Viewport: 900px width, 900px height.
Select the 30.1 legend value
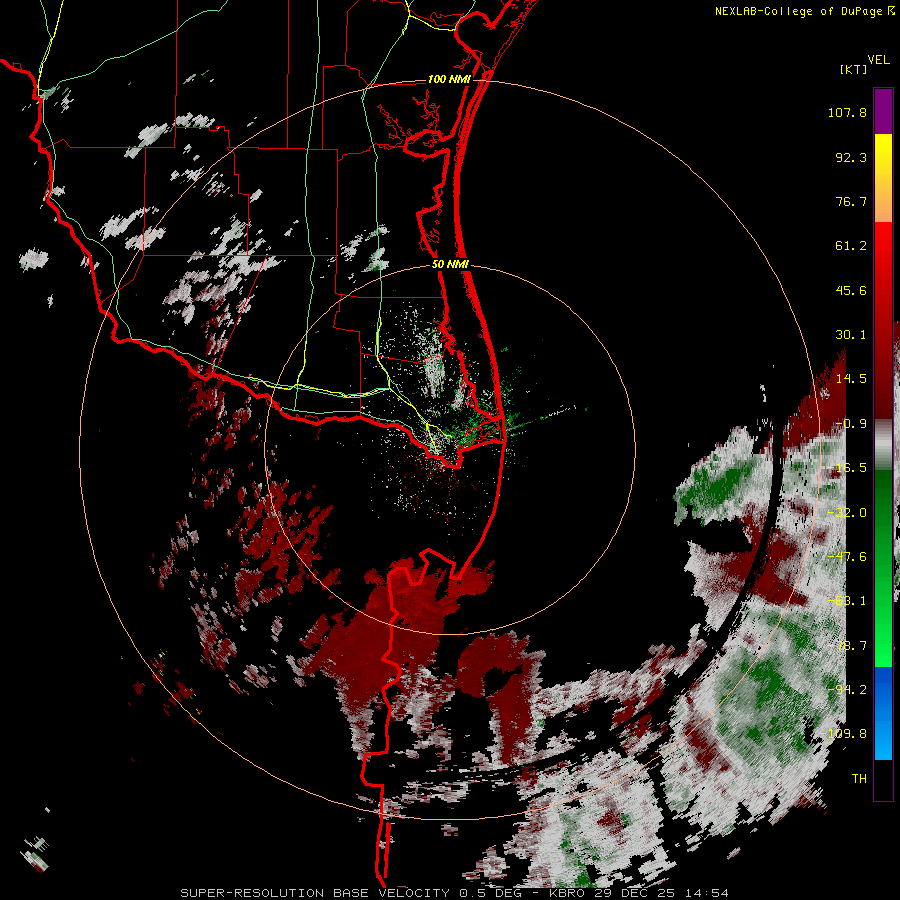point(851,335)
